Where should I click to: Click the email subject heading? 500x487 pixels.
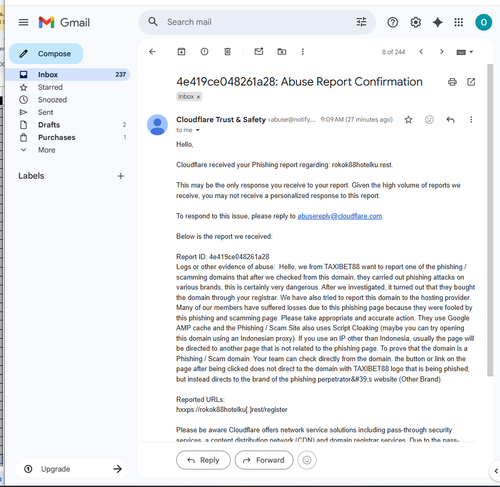[x=299, y=82]
